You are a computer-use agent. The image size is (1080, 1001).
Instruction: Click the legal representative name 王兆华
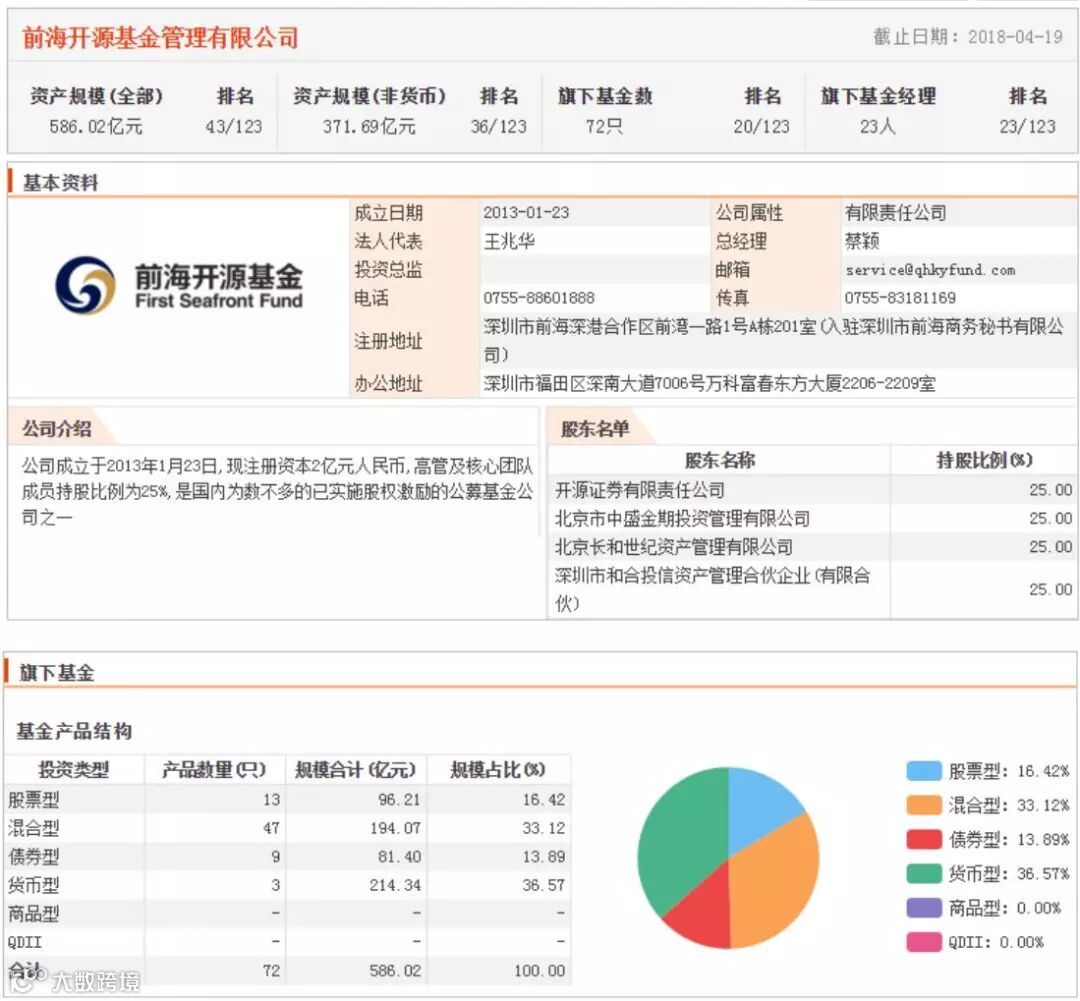509,241
